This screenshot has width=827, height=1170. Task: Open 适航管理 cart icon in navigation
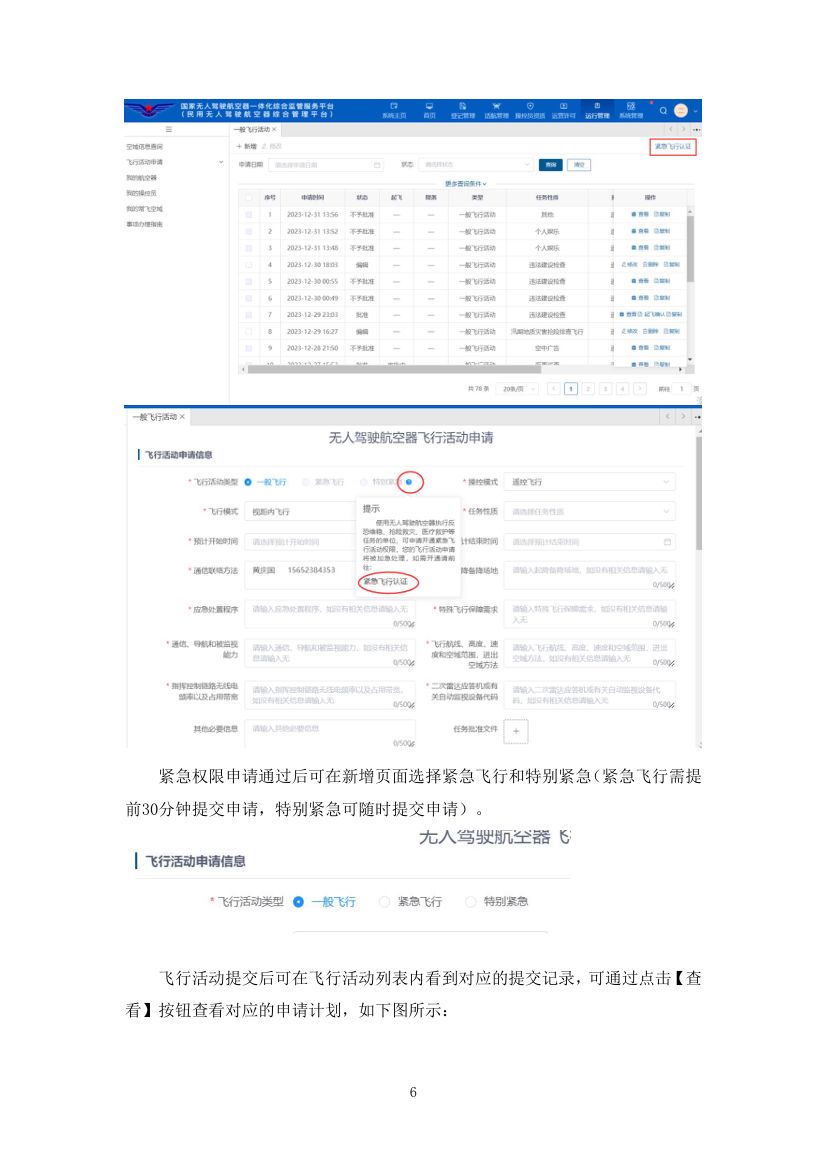tap(496, 107)
